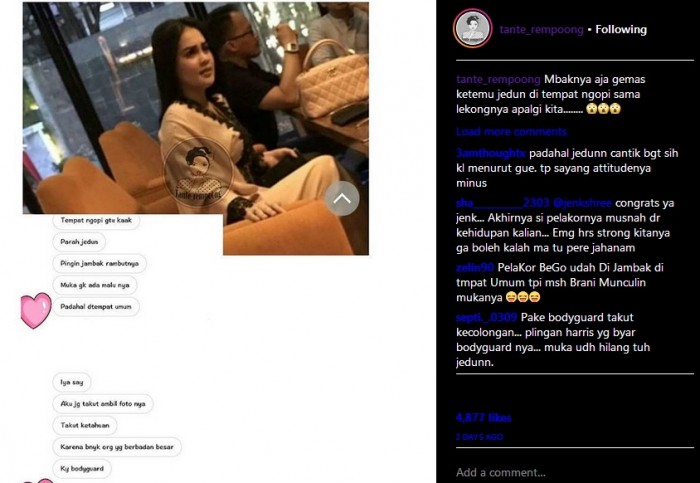Click the caption author tante_rempoong name

[498, 79]
